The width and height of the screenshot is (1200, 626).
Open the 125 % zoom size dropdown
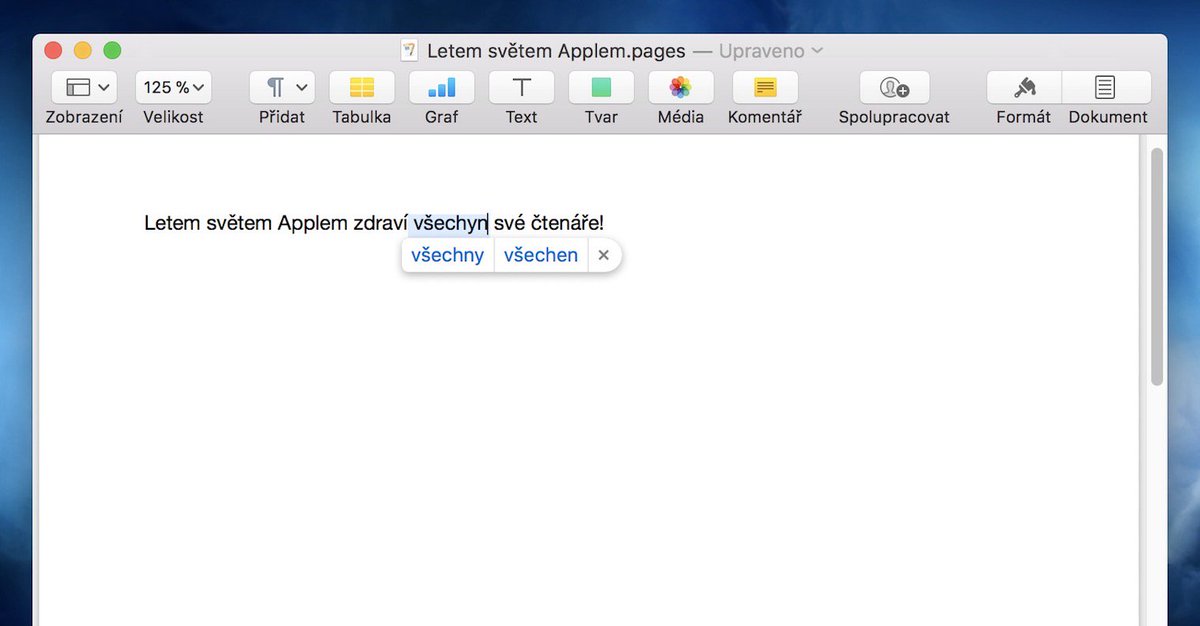[173, 88]
